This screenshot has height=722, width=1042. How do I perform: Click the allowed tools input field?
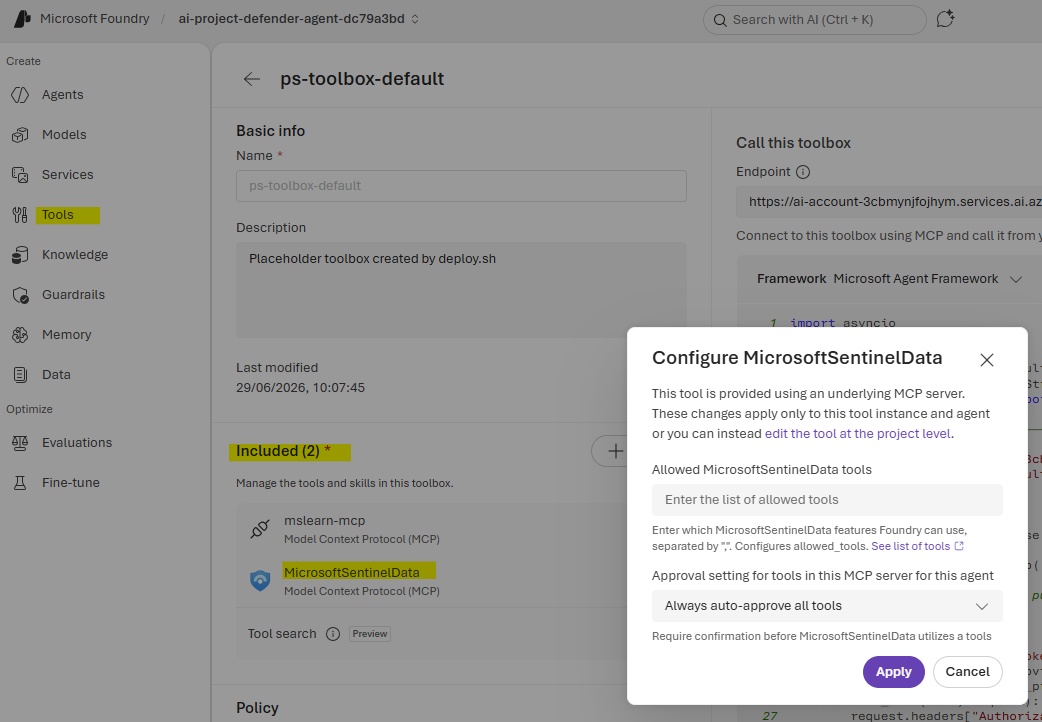click(827, 500)
